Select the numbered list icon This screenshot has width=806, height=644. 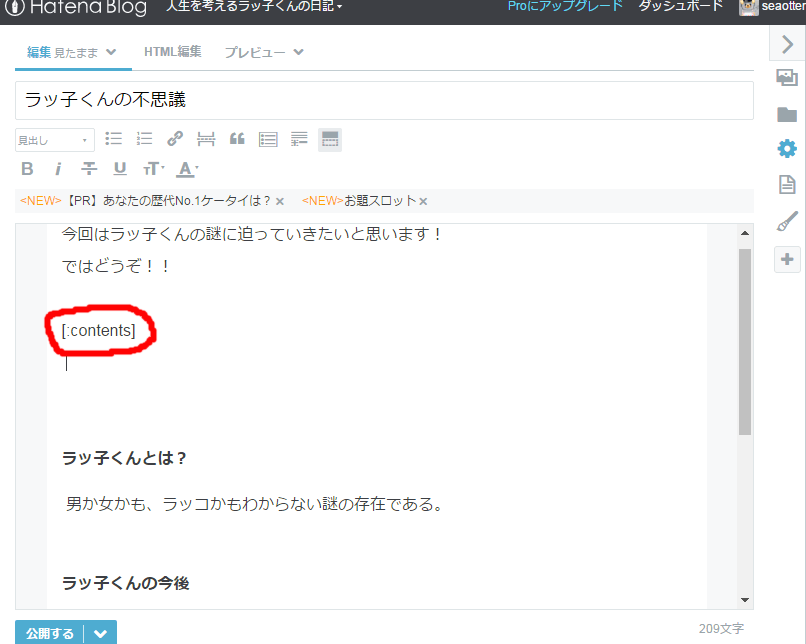[141, 138]
